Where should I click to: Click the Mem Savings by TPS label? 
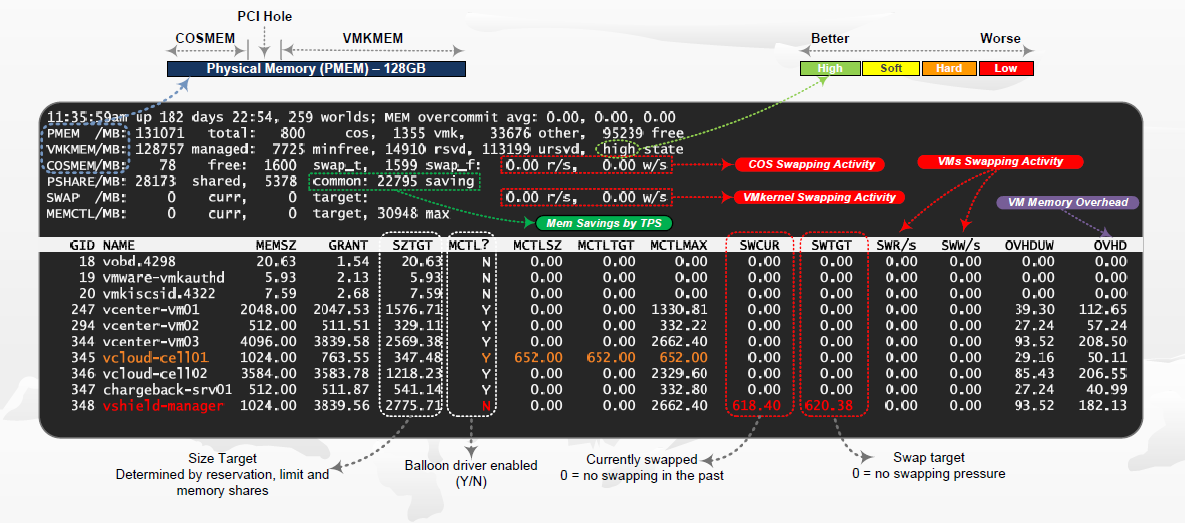603,223
